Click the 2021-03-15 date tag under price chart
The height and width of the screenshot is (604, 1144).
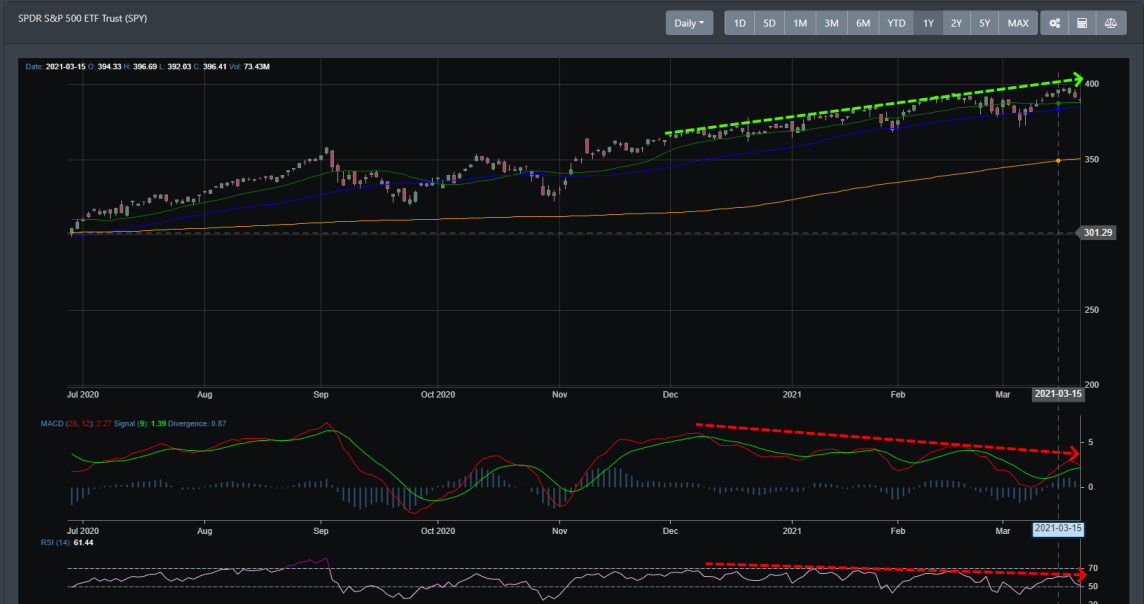click(x=1058, y=394)
